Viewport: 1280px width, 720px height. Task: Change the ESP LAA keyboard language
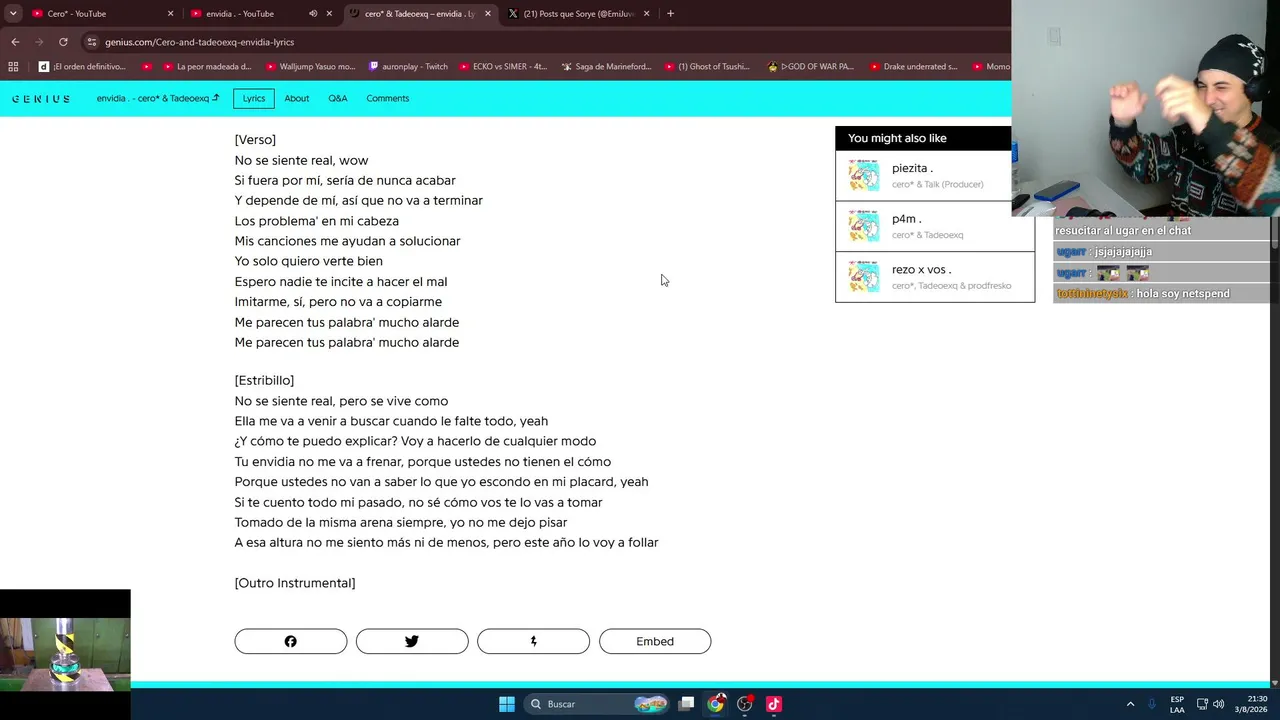(x=1177, y=704)
